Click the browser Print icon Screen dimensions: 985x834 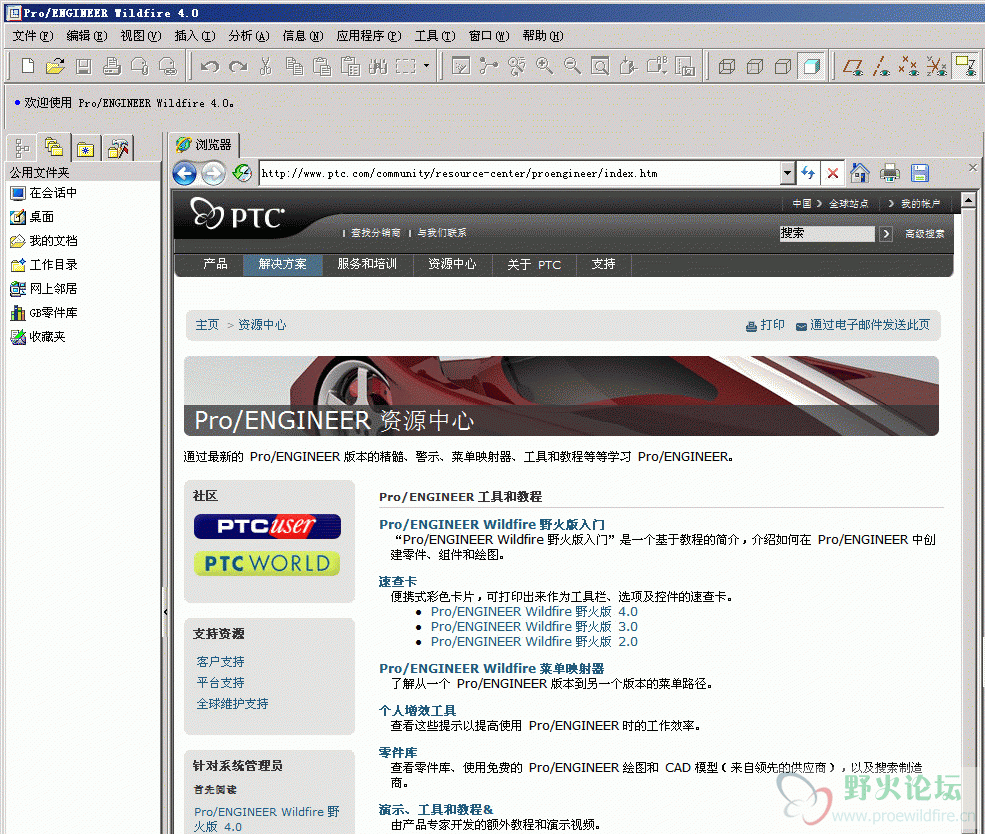tap(890, 173)
